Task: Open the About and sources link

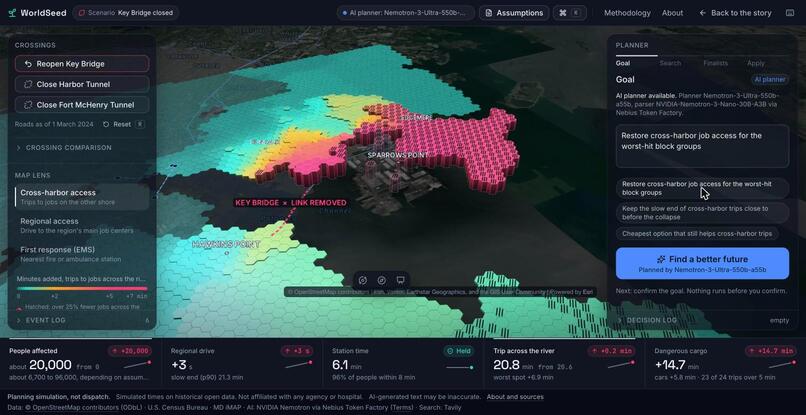Action: click(x=515, y=397)
